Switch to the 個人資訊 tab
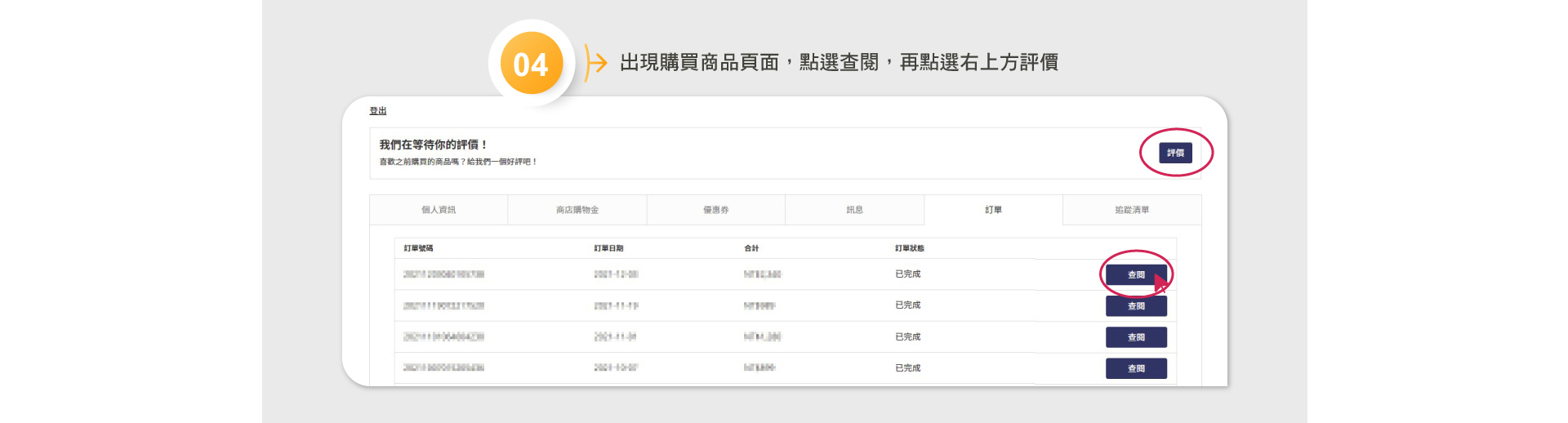Viewport: 1568px width, 423px height. point(439,210)
